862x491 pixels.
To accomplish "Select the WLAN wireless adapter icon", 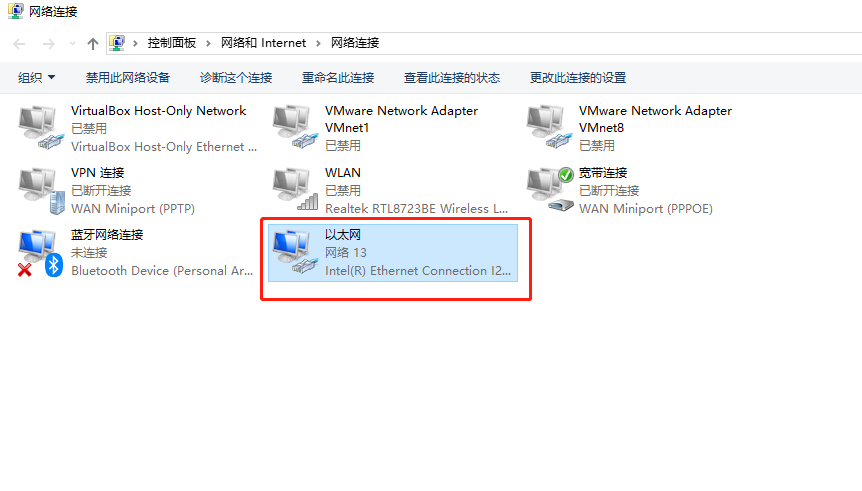I will pos(295,190).
